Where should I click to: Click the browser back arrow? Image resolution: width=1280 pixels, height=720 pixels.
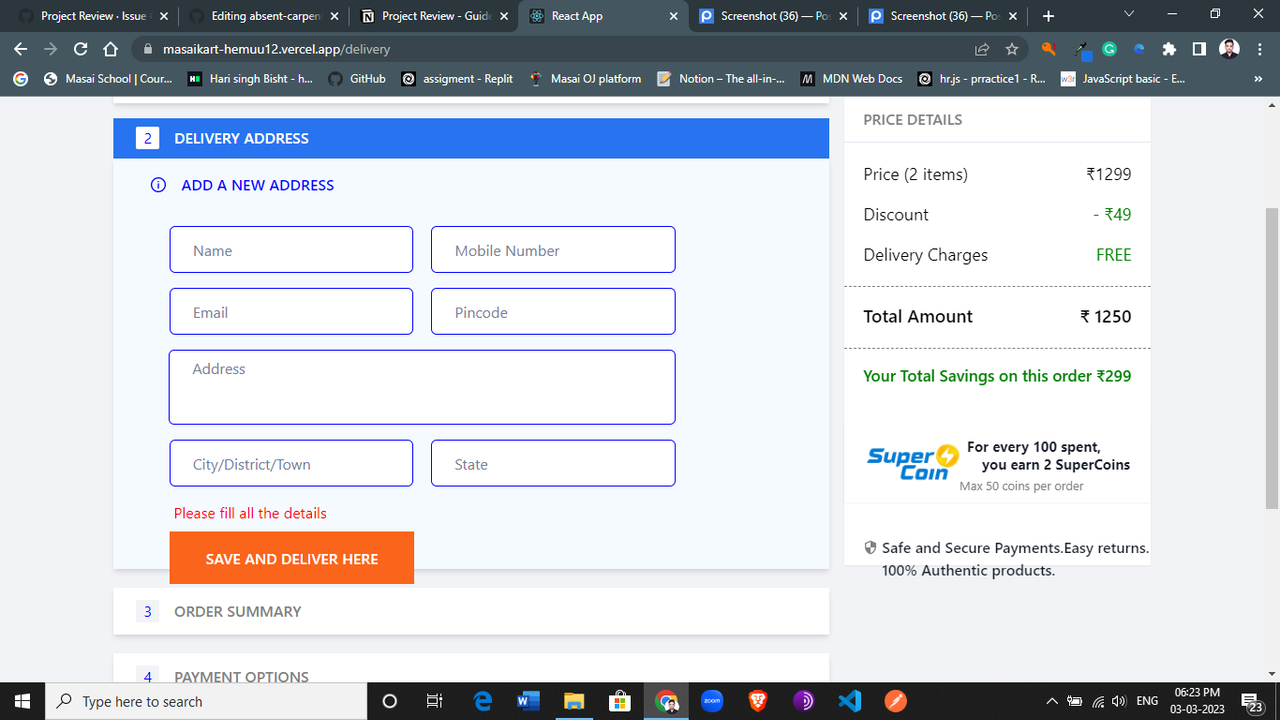[x=21, y=49]
